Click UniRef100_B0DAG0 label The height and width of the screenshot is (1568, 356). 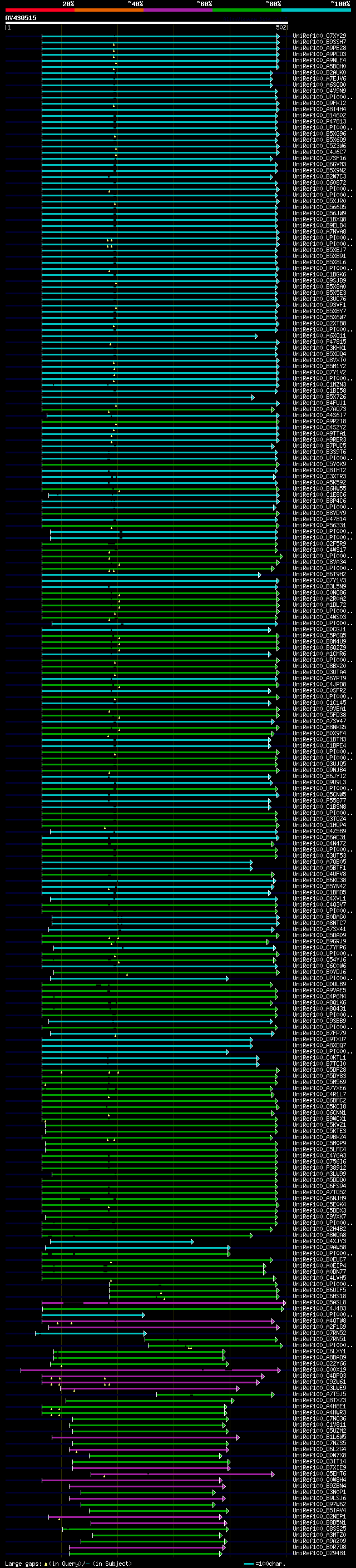tap(319, 917)
